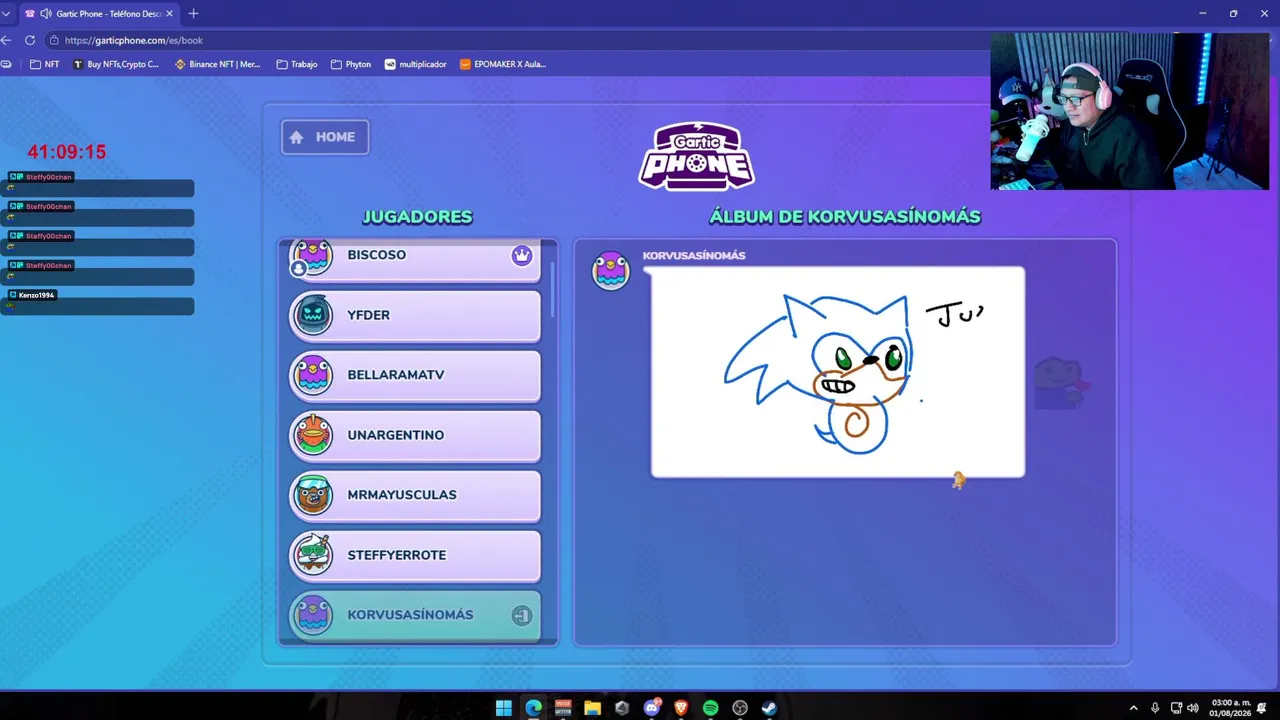Click STEFFYERROTE's ice cream avatar
This screenshot has height=720, width=1280.
click(313, 555)
